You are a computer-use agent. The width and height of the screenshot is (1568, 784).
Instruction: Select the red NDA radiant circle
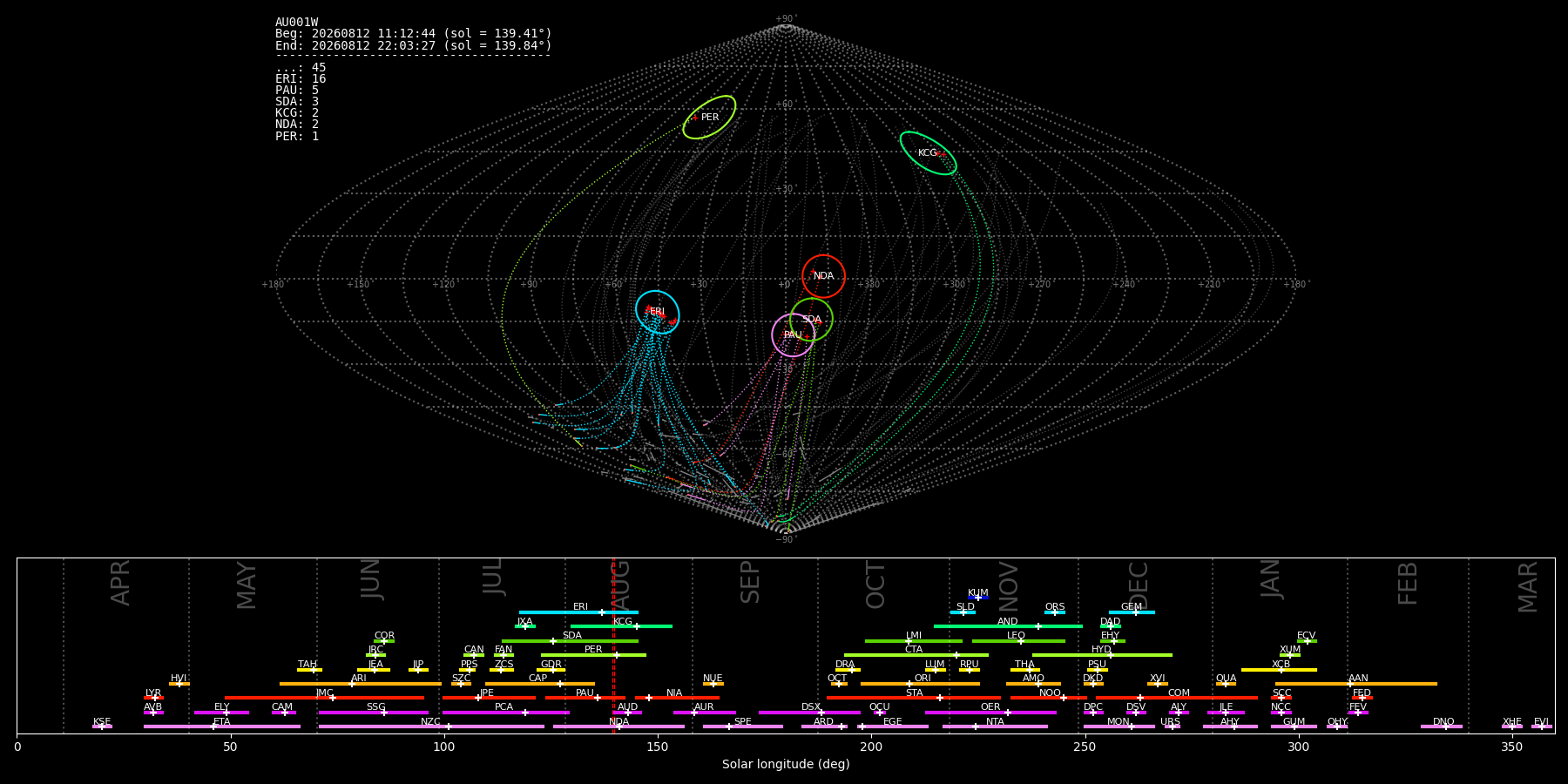coord(823,276)
